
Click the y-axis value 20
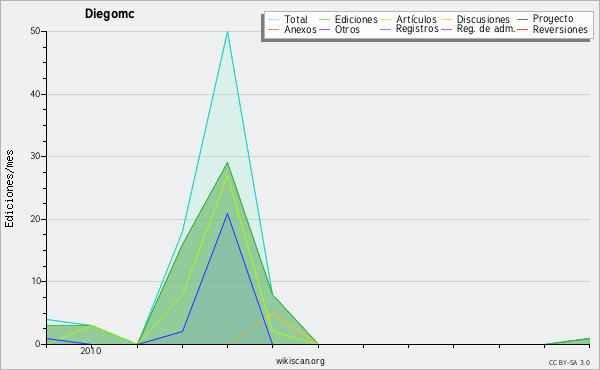pyautogui.click(x=35, y=219)
